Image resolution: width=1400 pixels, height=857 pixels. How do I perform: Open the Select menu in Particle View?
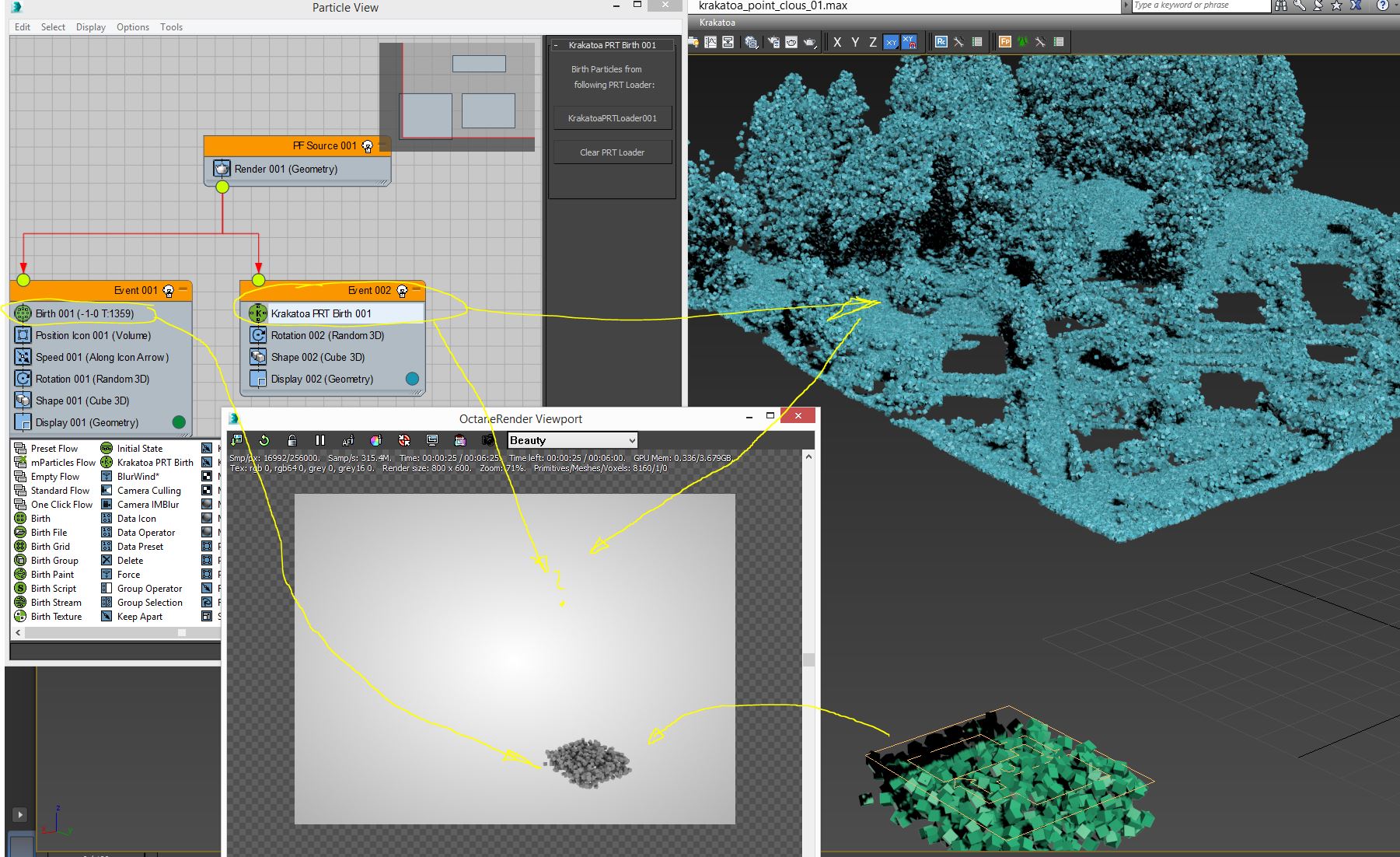tap(53, 27)
